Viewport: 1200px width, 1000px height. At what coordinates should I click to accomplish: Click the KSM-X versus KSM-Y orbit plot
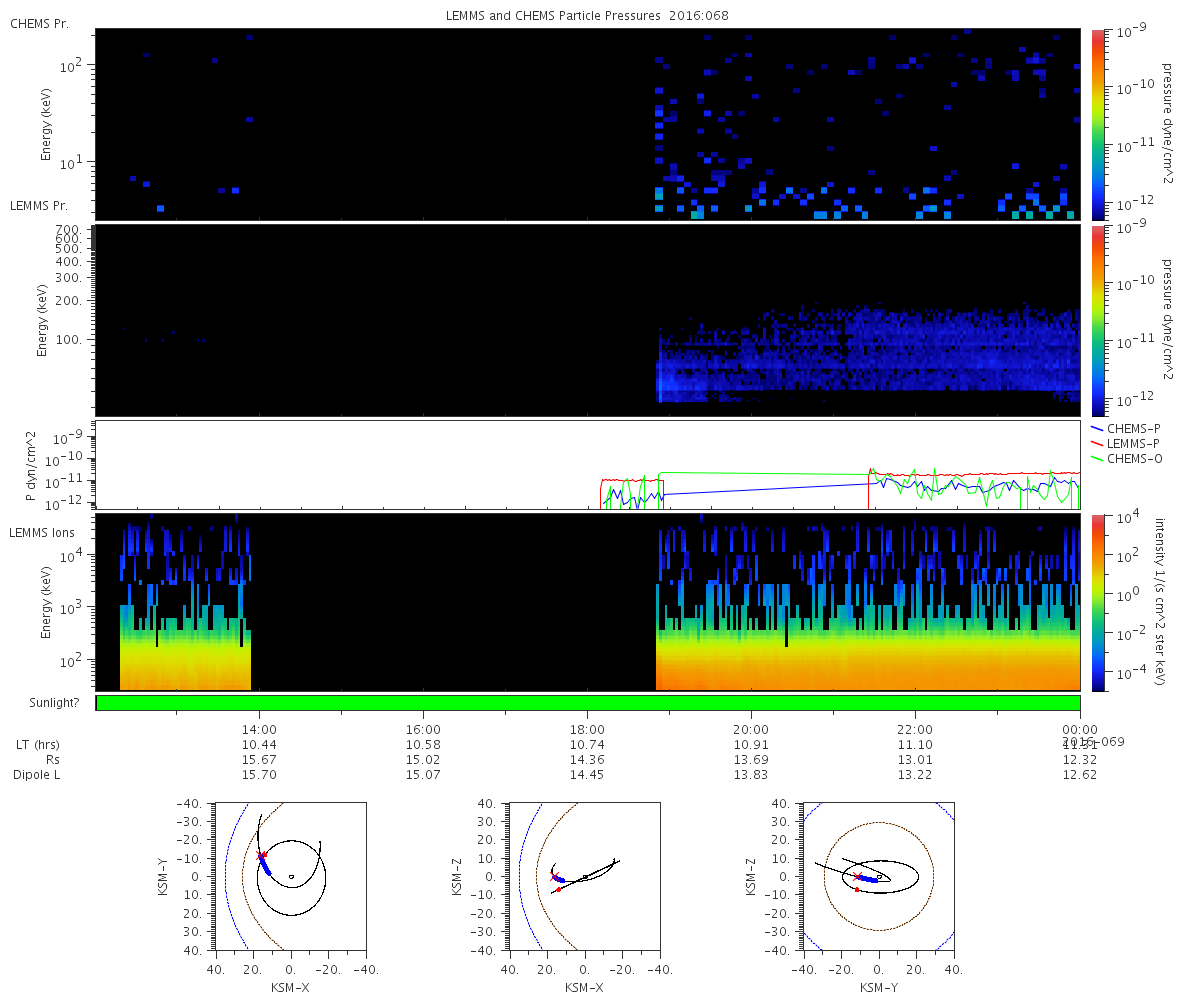(x=290, y=876)
